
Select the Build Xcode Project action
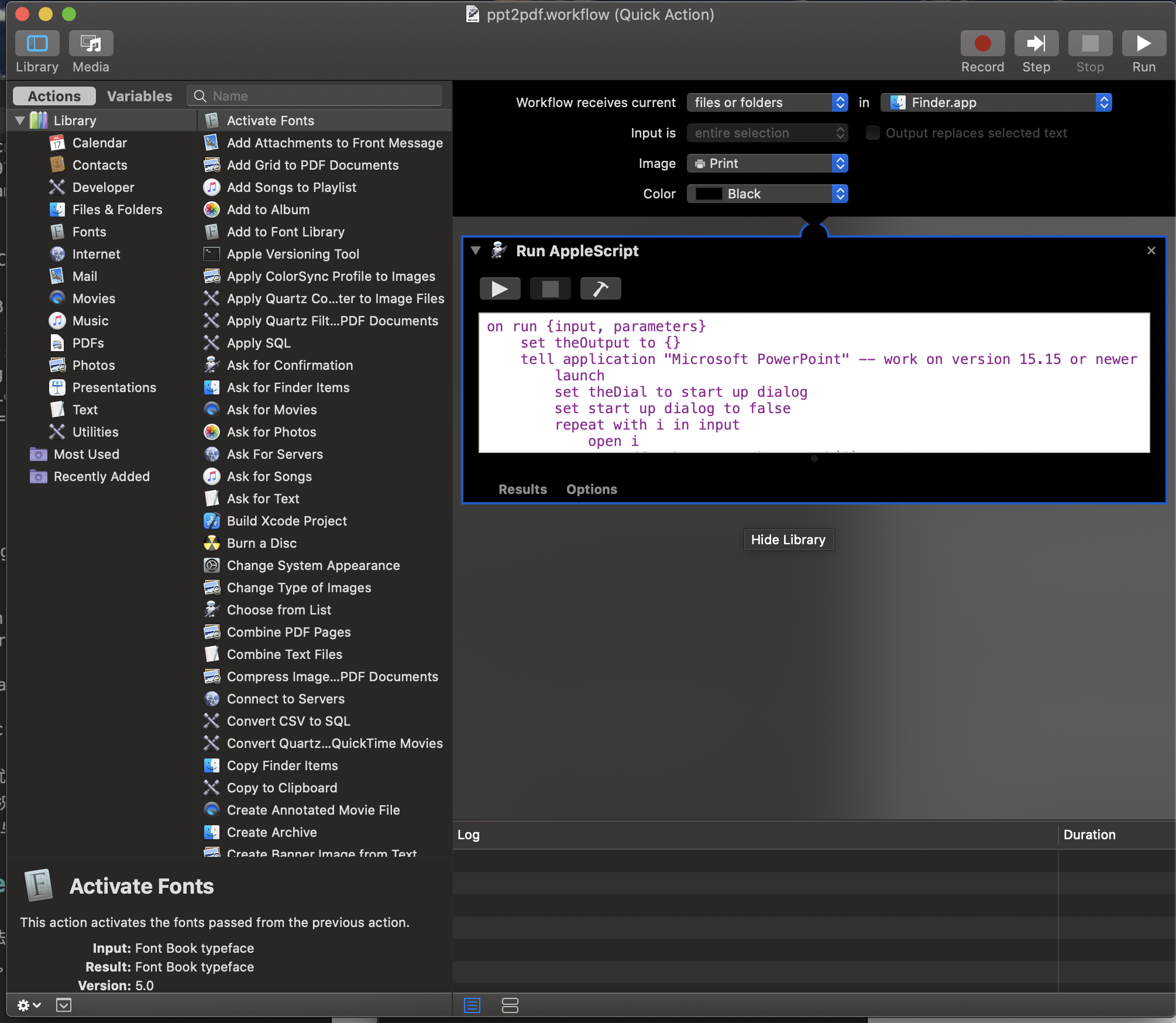325,521
